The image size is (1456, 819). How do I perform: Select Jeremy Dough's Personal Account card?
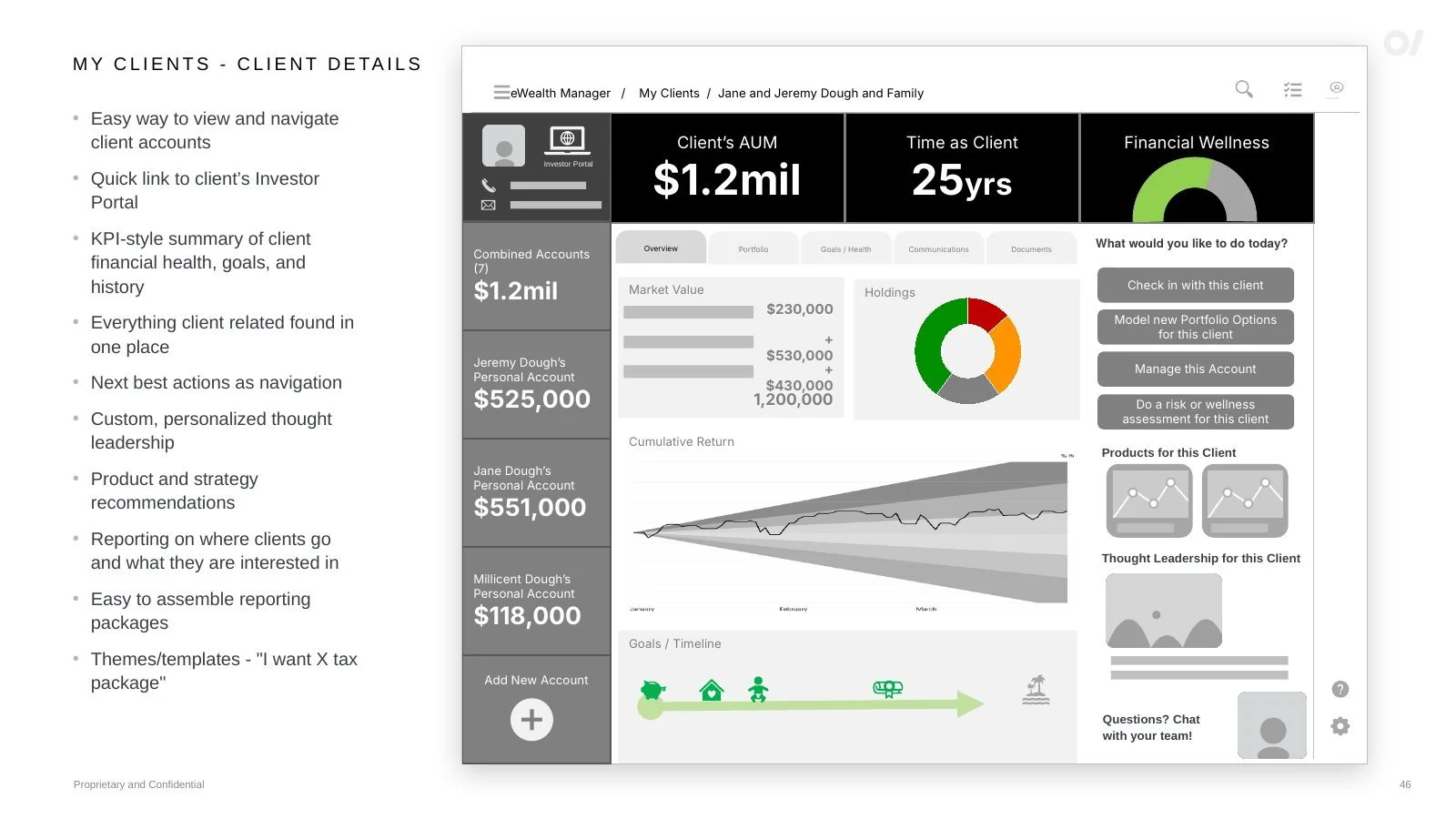point(536,385)
